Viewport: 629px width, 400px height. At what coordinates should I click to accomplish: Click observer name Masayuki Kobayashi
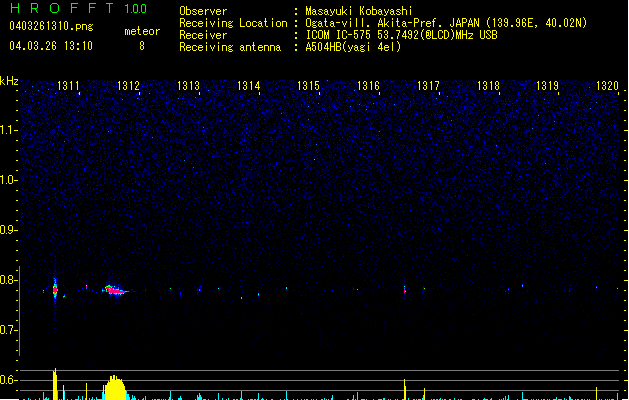tap(359, 11)
